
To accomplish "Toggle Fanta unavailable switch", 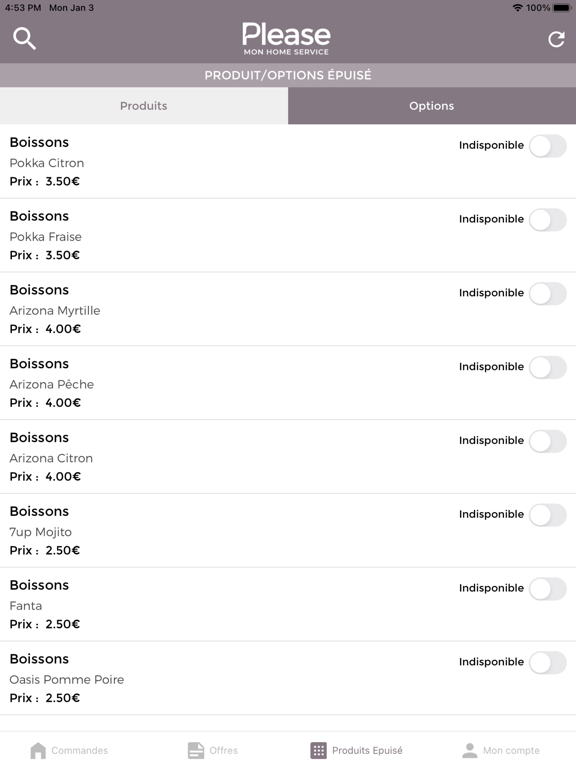I will coord(548,589).
